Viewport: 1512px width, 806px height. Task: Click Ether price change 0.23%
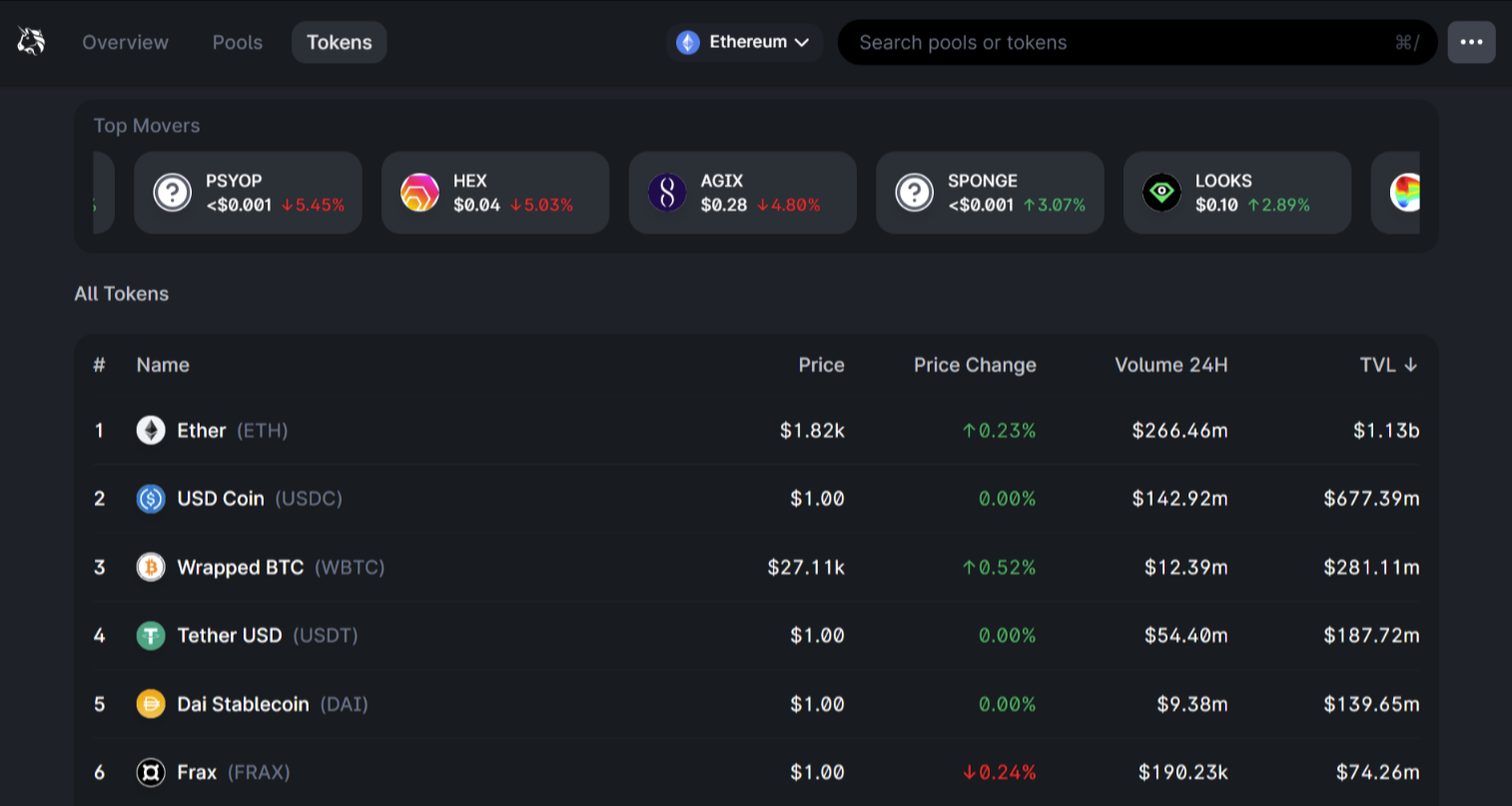pos(999,430)
